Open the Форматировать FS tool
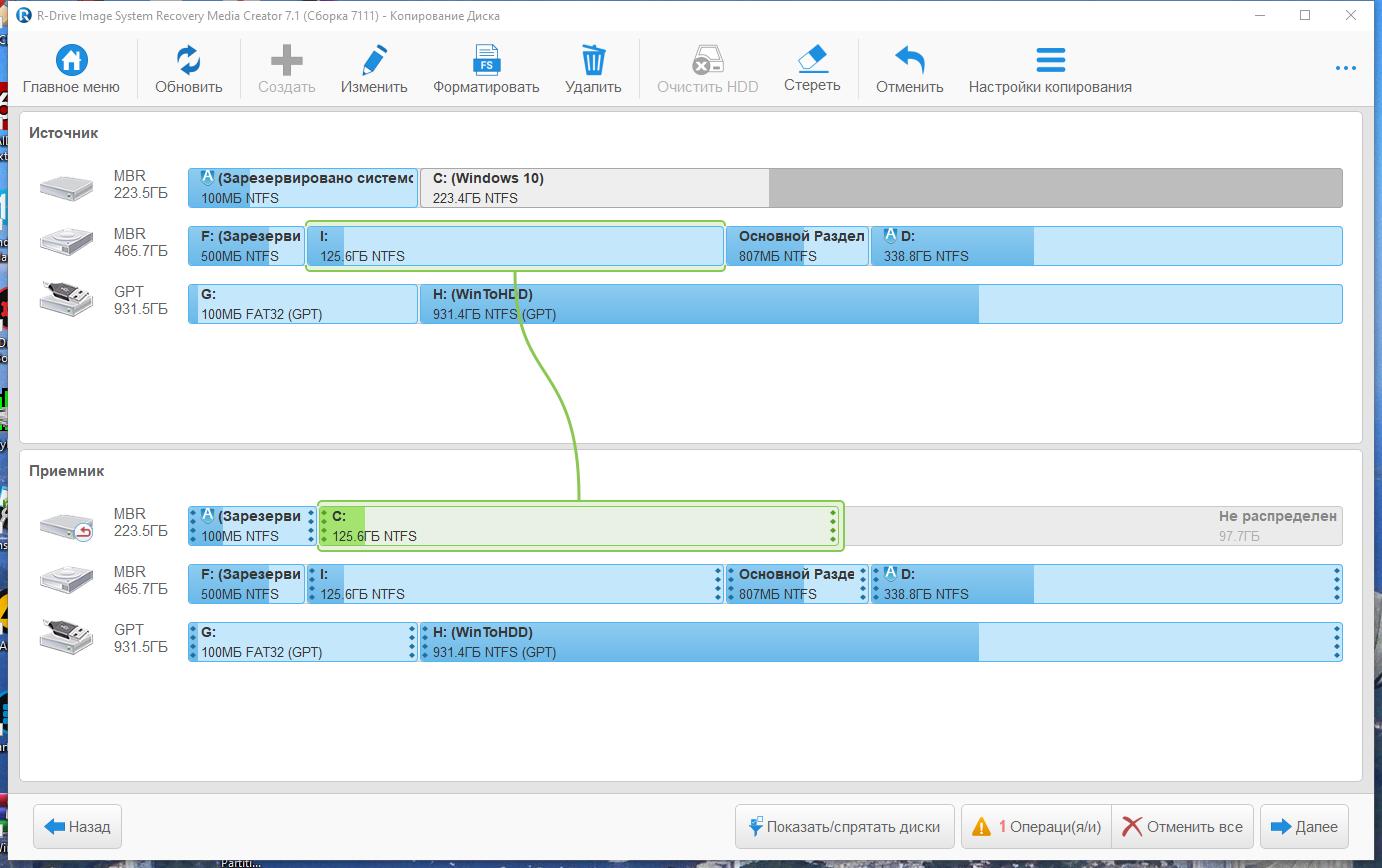1382x868 pixels. (x=486, y=61)
